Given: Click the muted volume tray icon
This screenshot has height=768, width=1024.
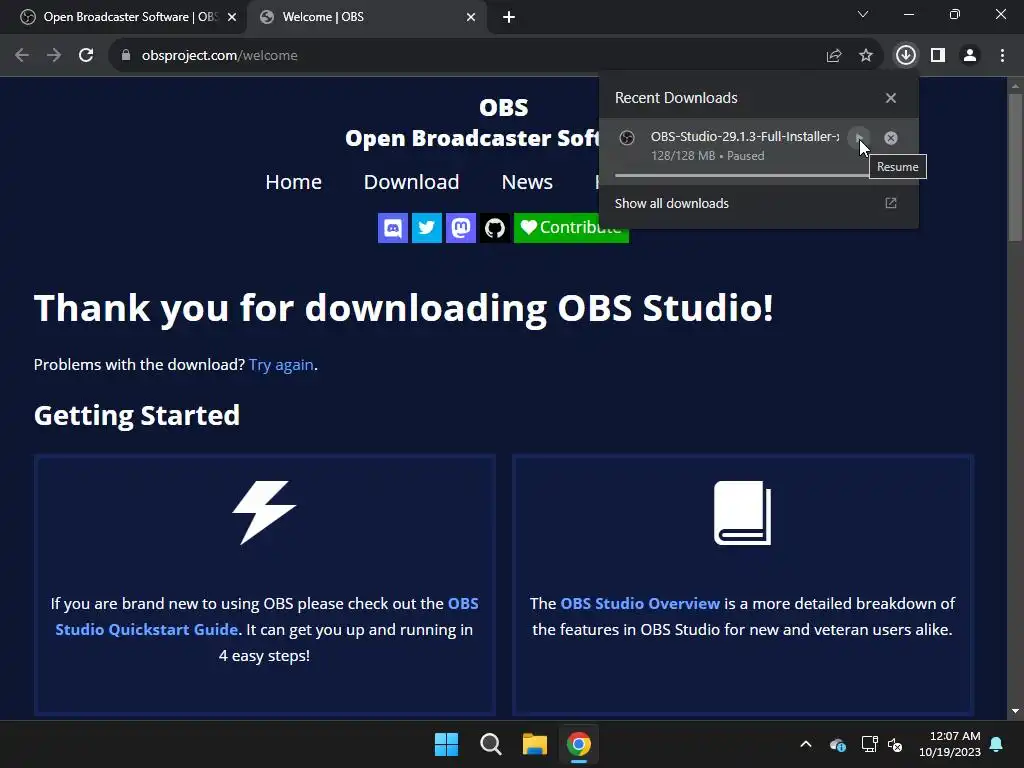Looking at the screenshot, I should (895, 744).
